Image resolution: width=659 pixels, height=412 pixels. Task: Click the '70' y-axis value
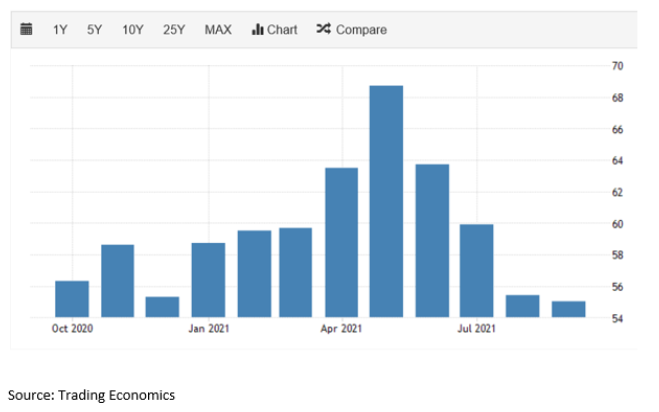(x=617, y=66)
